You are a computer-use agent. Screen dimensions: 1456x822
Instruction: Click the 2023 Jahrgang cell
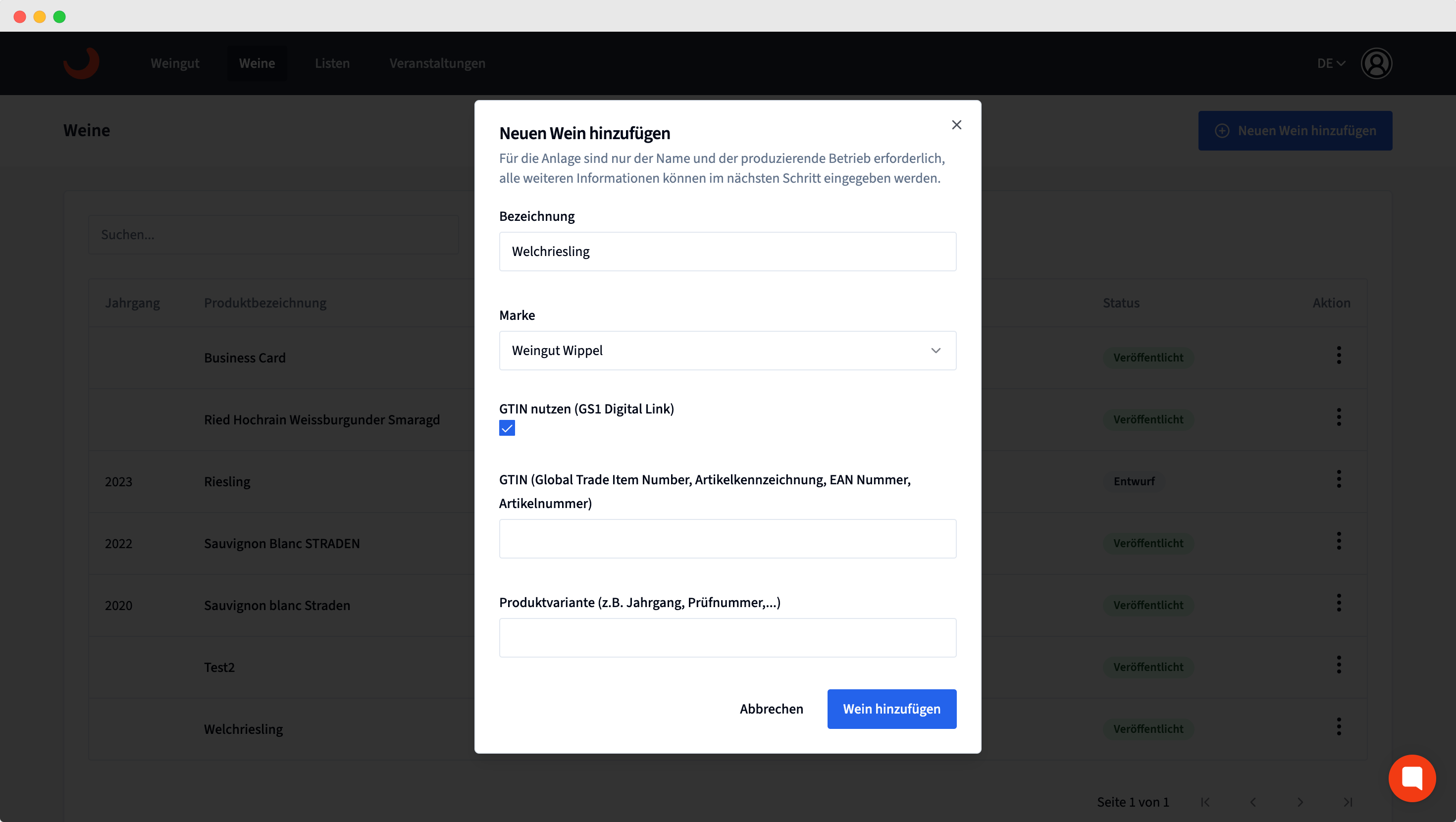(118, 482)
